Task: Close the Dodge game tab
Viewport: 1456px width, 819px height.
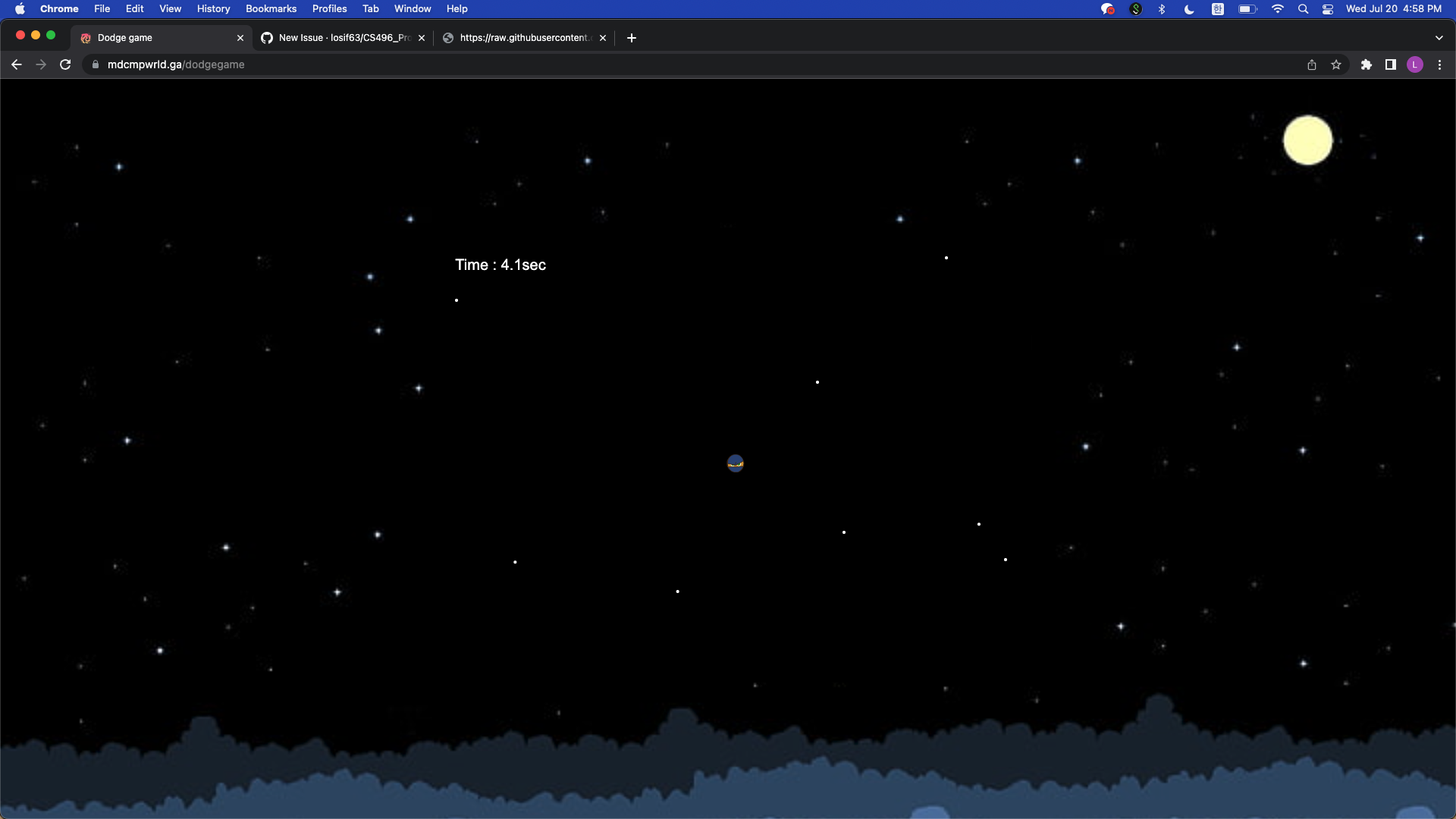Action: [240, 38]
